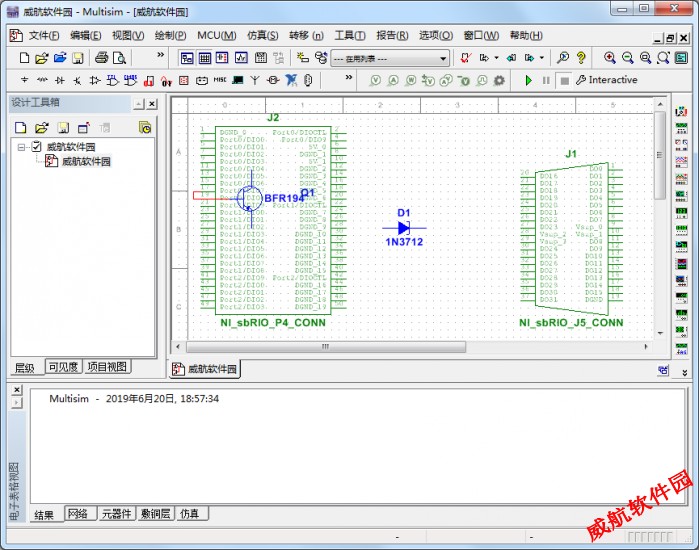Zoom in with the magnifier plus icon
699x550 pixels.
click(609, 58)
